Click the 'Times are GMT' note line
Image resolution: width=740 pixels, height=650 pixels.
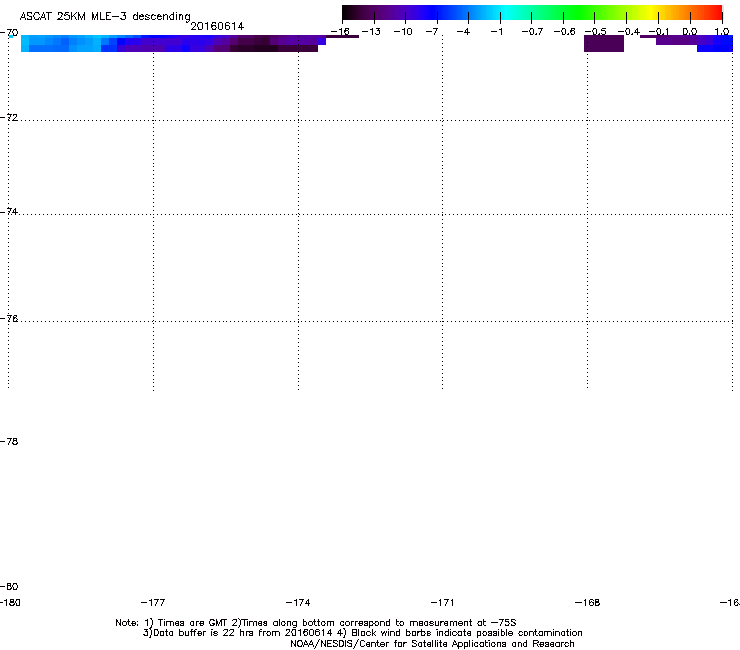(x=316, y=623)
